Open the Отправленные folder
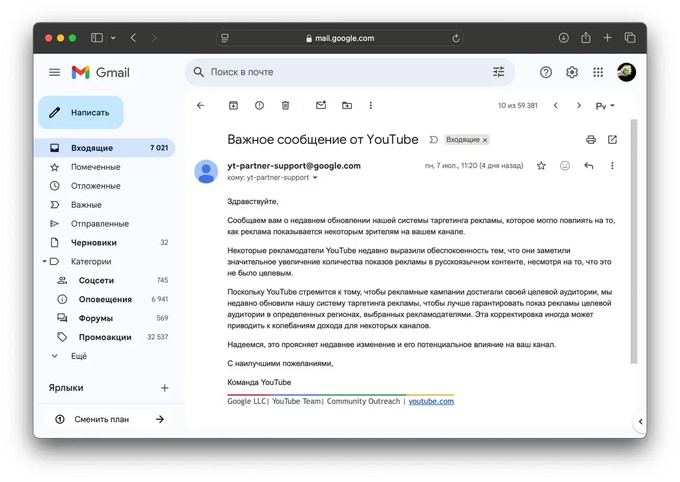Image resolution: width=680 pixels, height=482 pixels. coord(99,223)
